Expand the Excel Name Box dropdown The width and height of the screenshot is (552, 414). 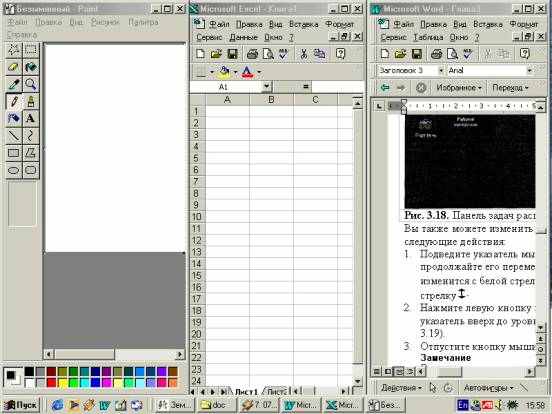266,86
